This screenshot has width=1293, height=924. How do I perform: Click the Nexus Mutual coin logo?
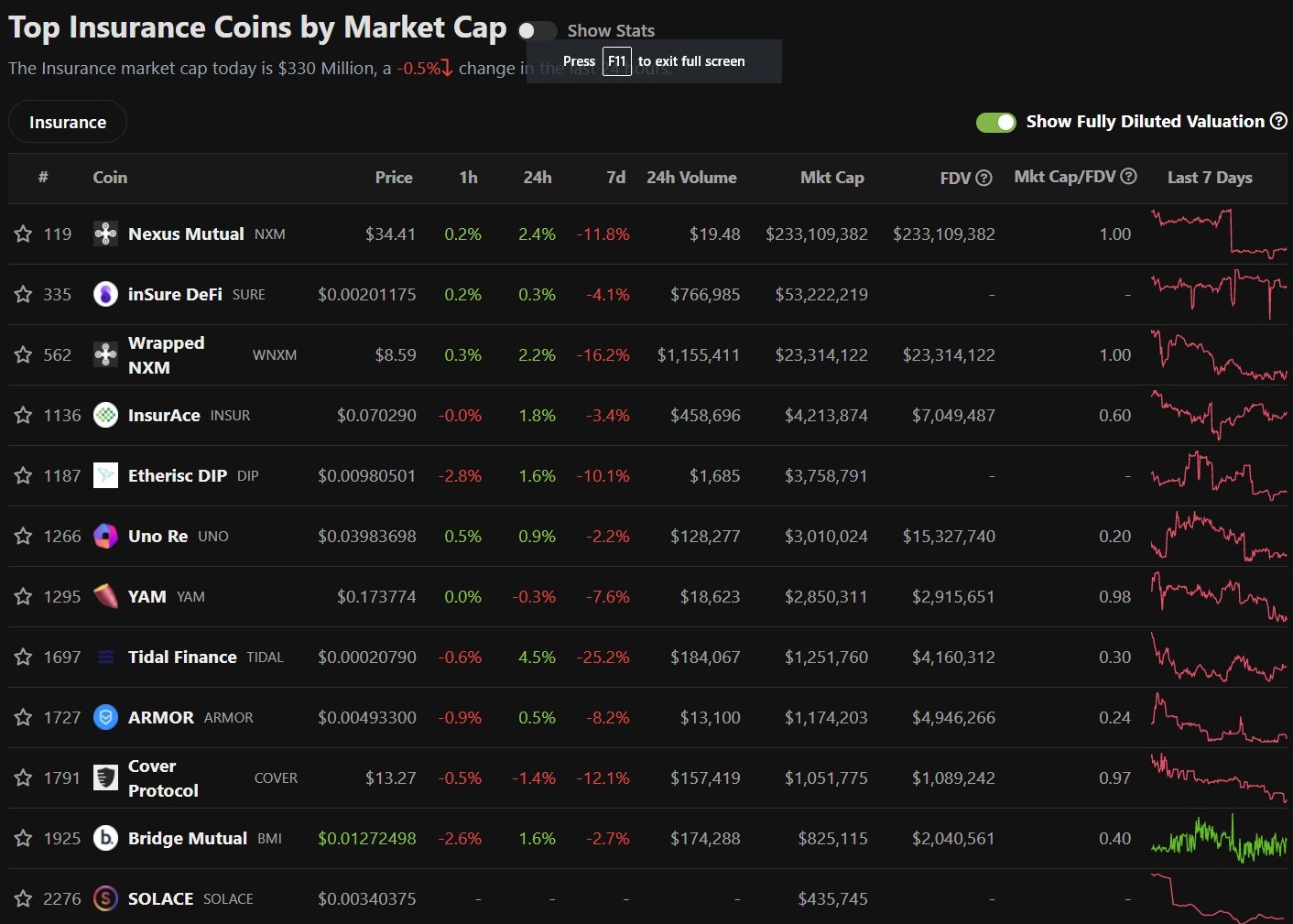106,234
